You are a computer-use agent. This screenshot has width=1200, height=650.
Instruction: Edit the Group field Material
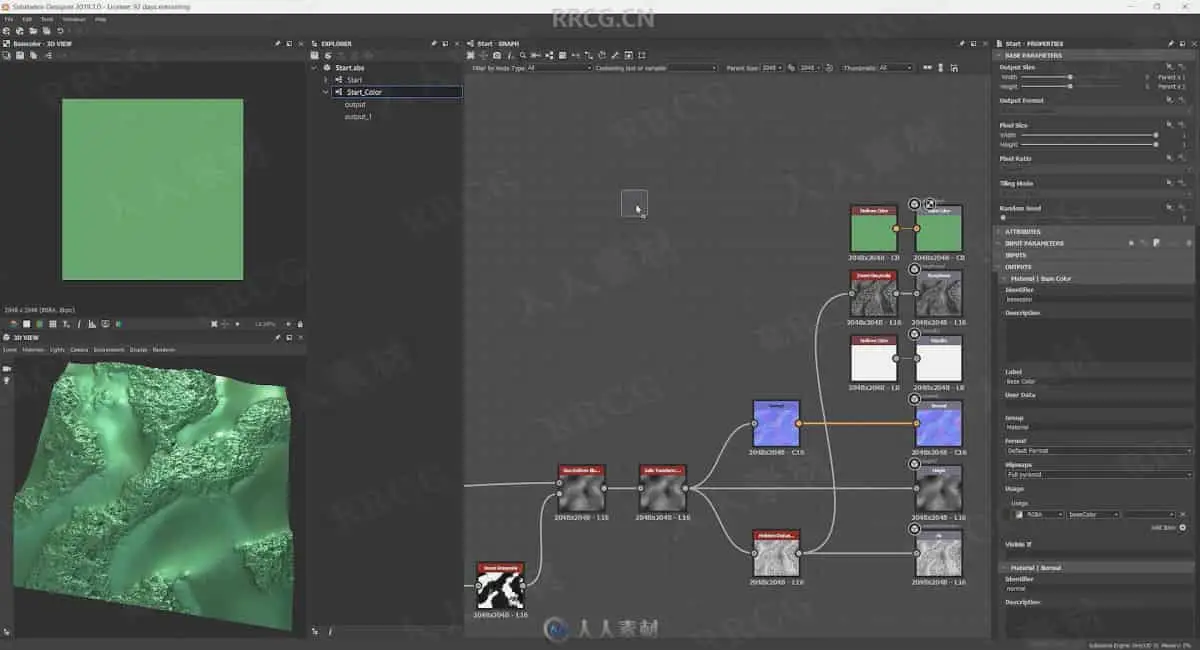1098,427
